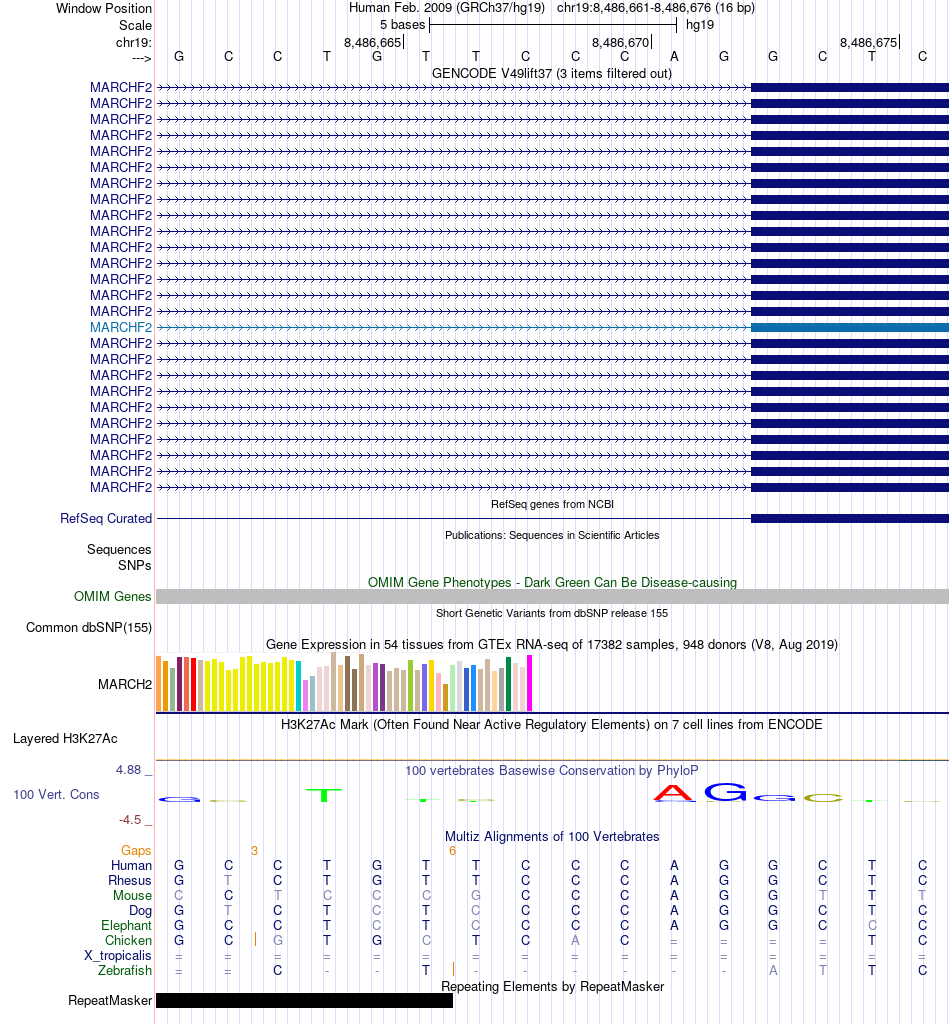
Task: Click the large blue 'G' in PhyloP logo
Action: click(x=725, y=792)
